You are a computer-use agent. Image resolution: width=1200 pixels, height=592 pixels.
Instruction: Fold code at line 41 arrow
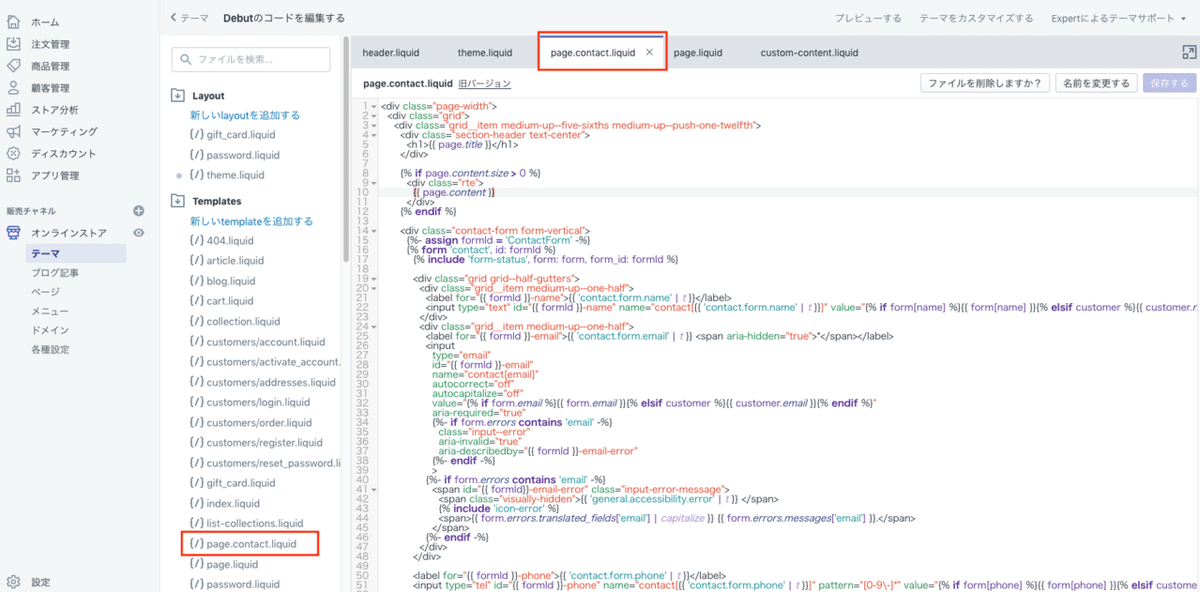(x=374, y=490)
